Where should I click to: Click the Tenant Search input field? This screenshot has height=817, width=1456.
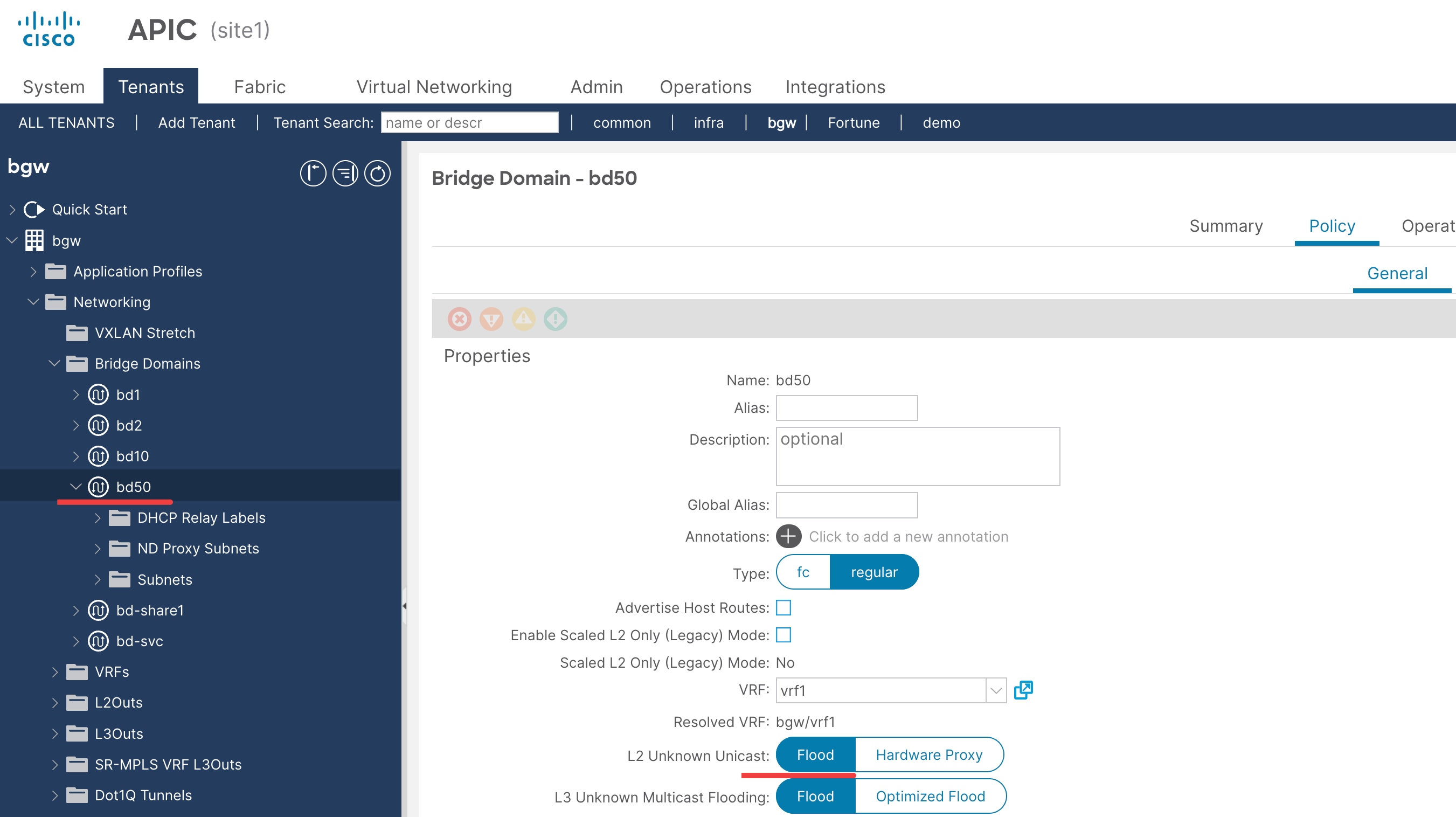tap(470, 122)
